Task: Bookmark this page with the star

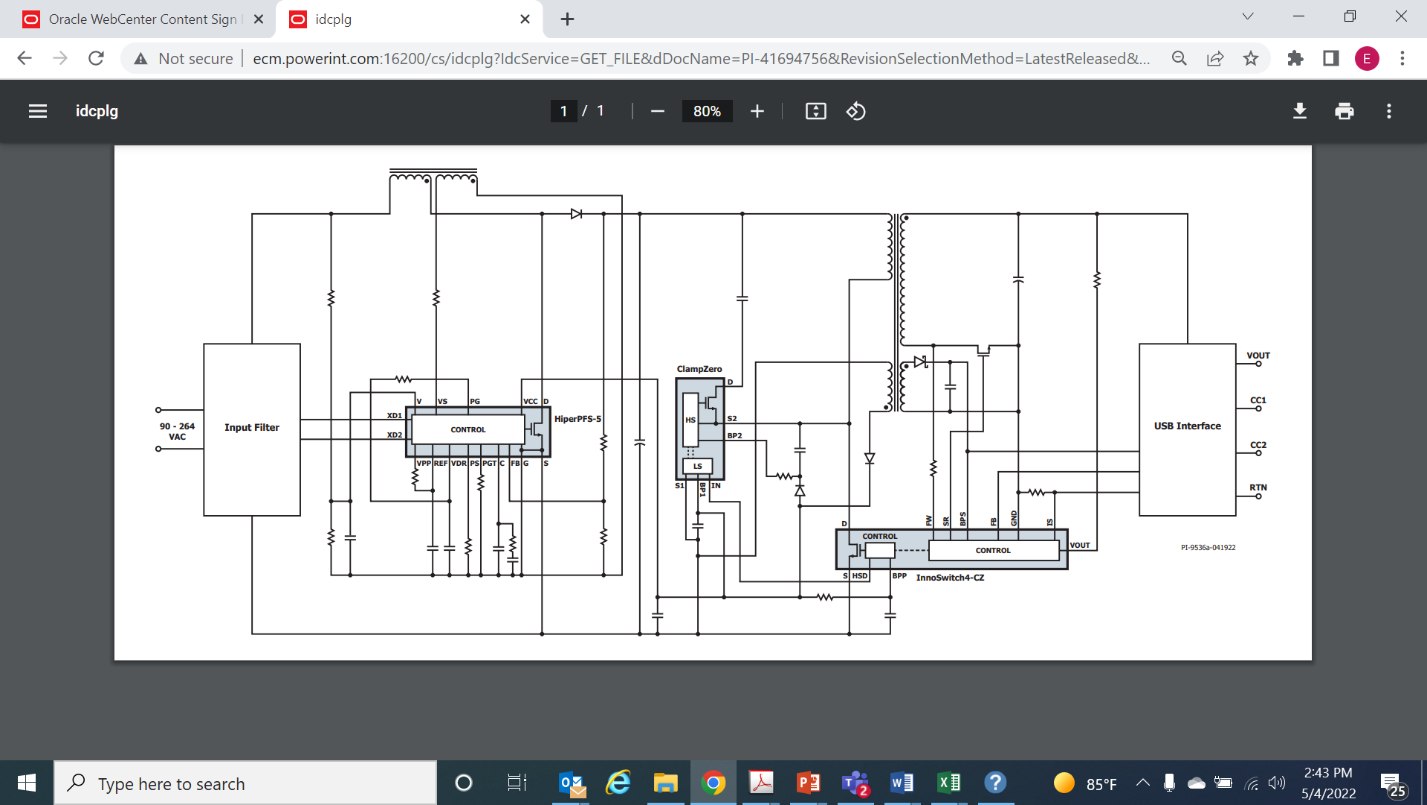Action: [x=1250, y=58]
